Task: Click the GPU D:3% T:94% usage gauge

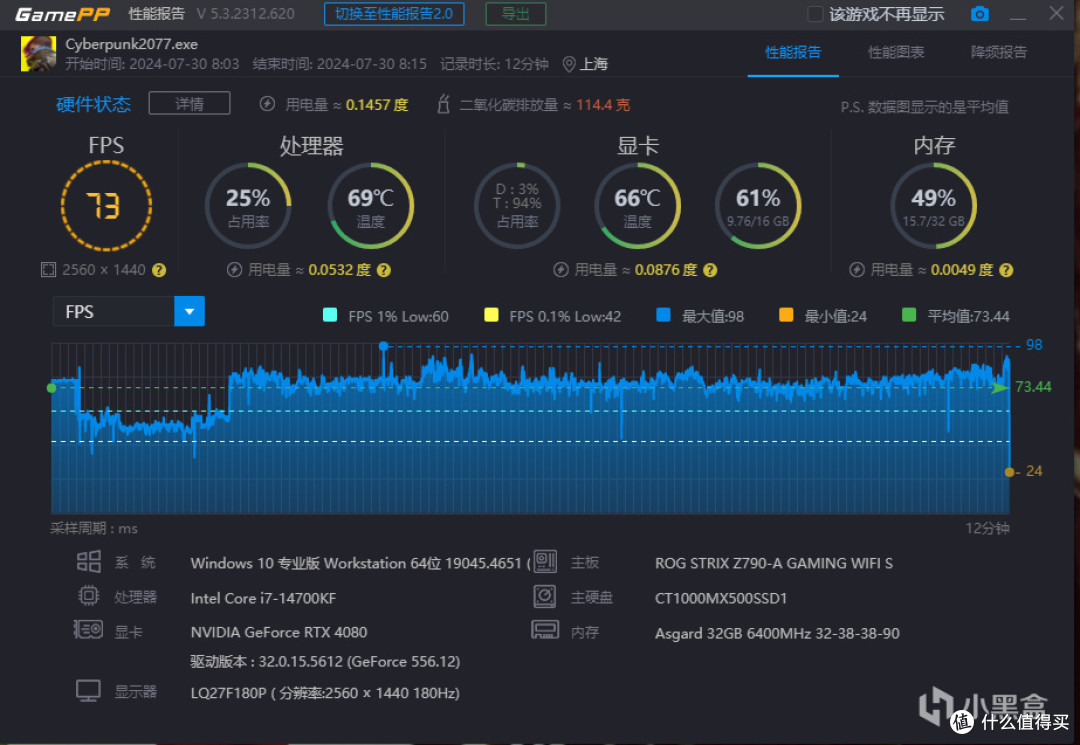Action: (517, 206)
